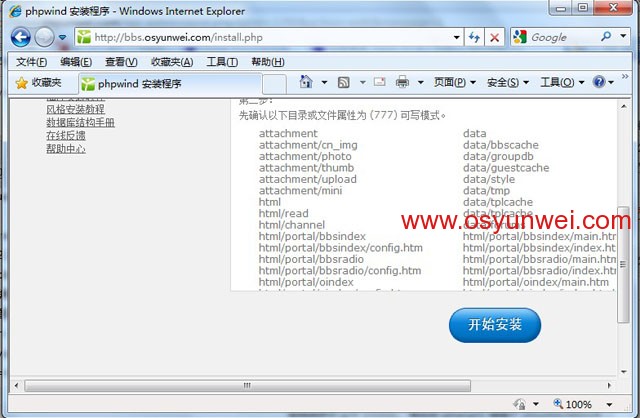Viewport: 640px width, 418px height.
Task: Click the status bar security zone icon
Action: tap(520, 404)
